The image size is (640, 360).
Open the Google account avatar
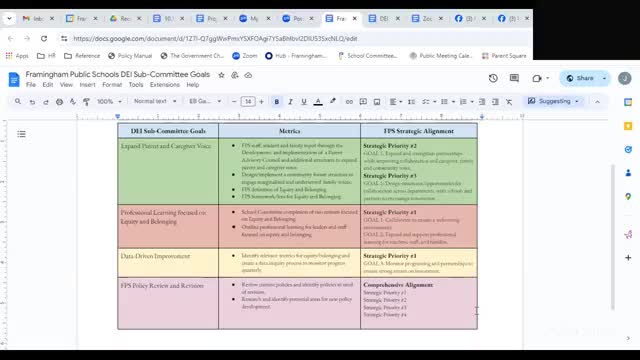point(624,78)
